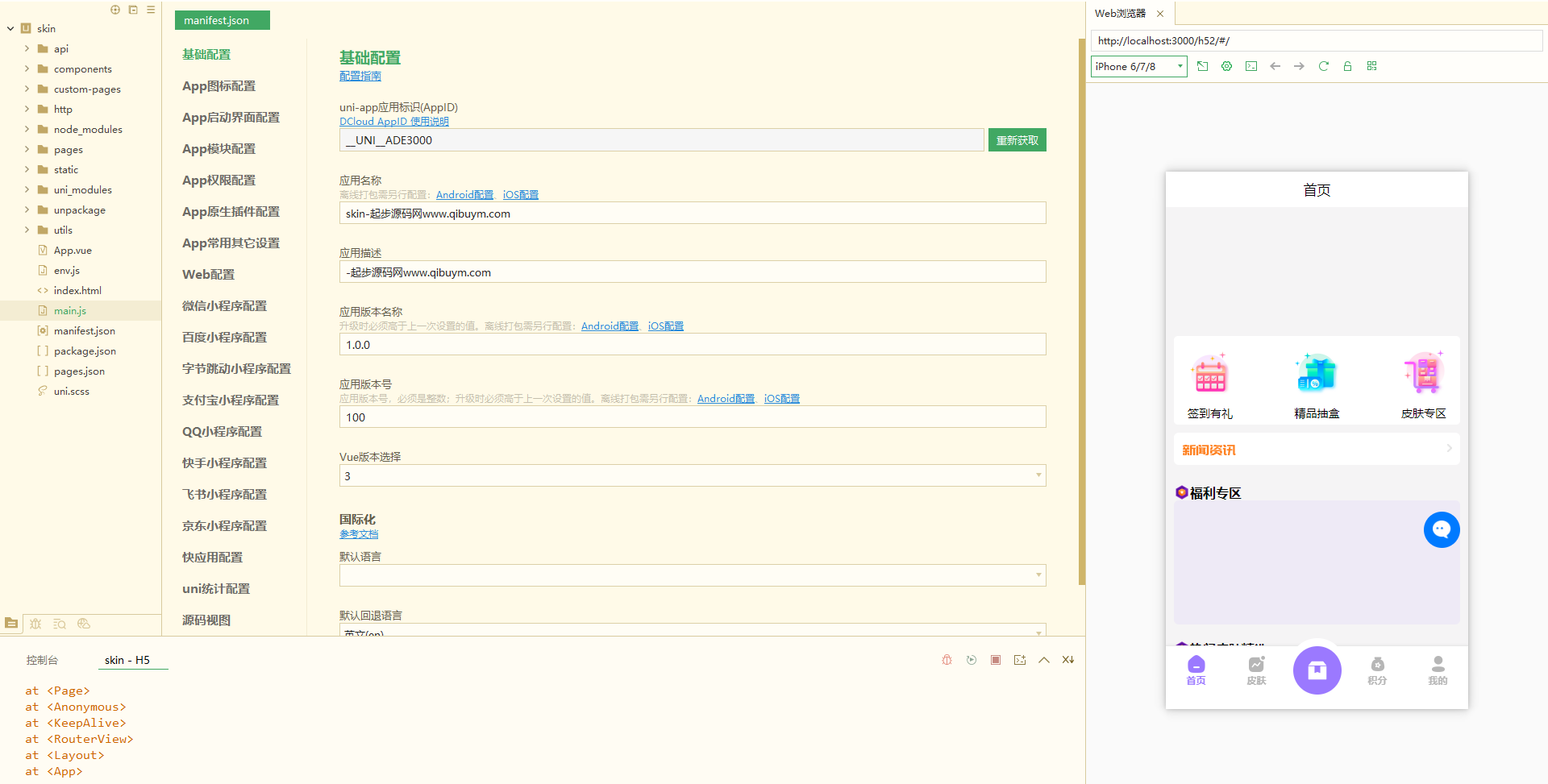Open the 参考文档 link under 国际化

click(359, 534)
